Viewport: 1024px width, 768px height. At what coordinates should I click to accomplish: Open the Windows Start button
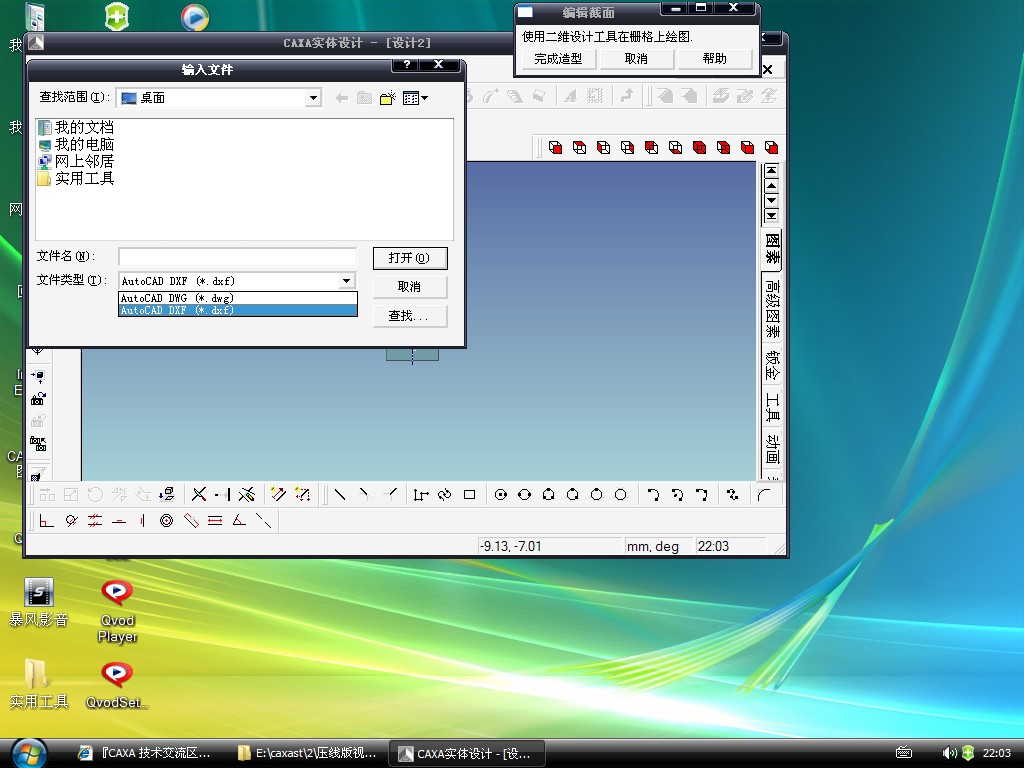pyautogui.click(x=29, y=754)
